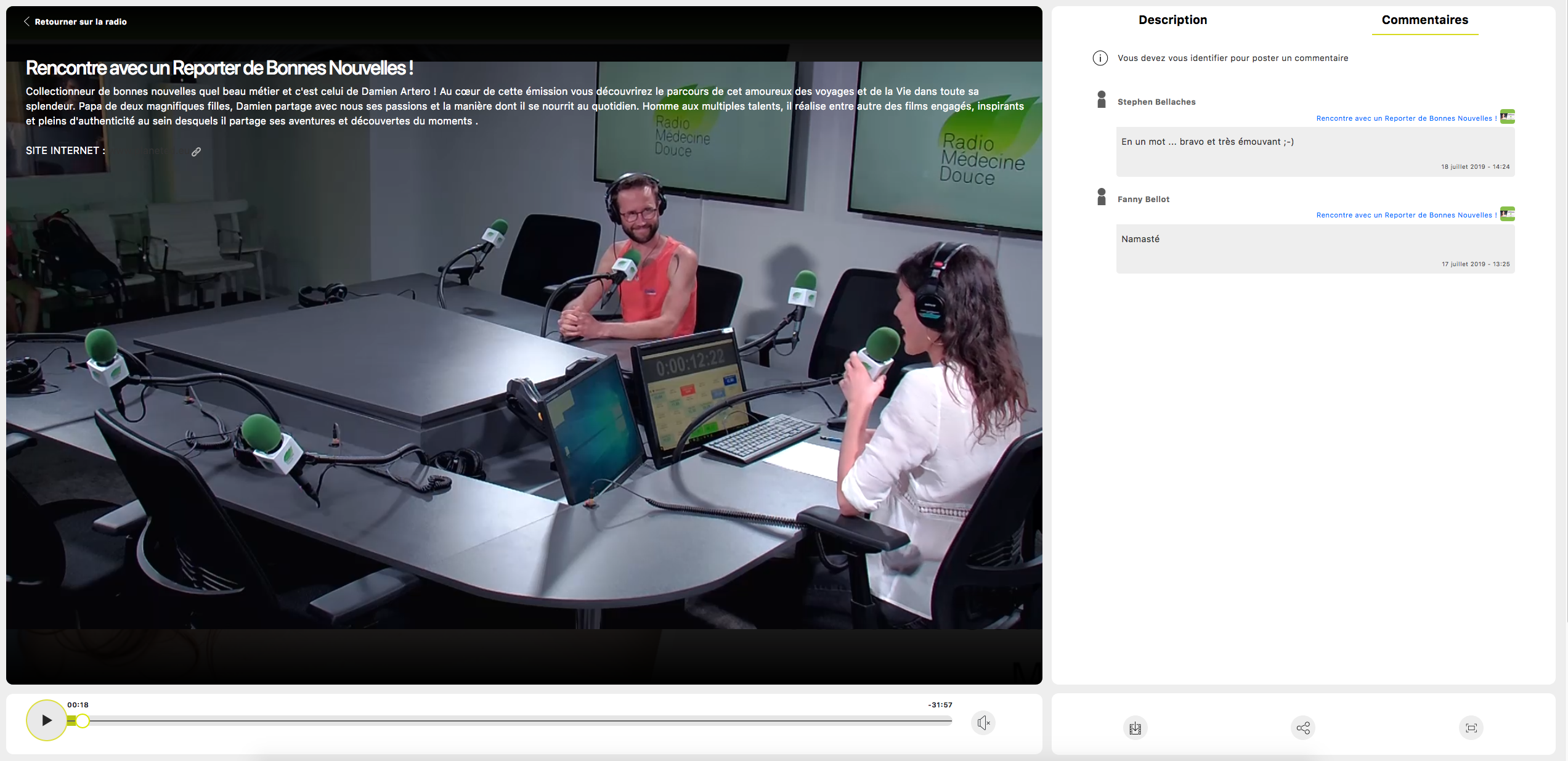1568x761 pixels.
Task: Open the share icon
Action: point(1303,728)
